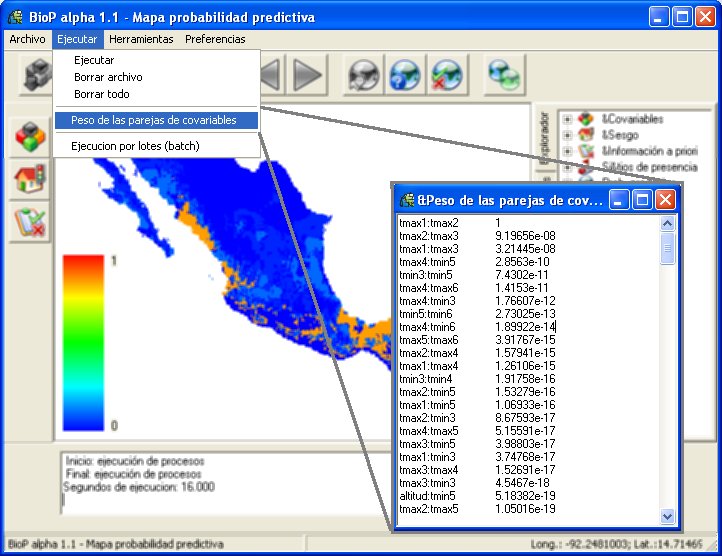
Task: Switch to the vertical Explorador tab
Action: [x=544, y=137]
